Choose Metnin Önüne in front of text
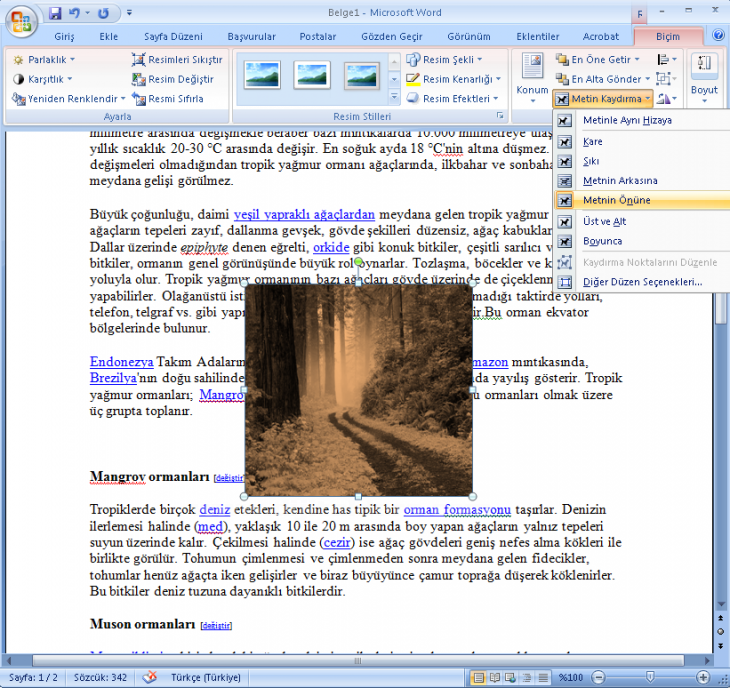730x688 pixels. pyautogui.click(x=642, y=200)
